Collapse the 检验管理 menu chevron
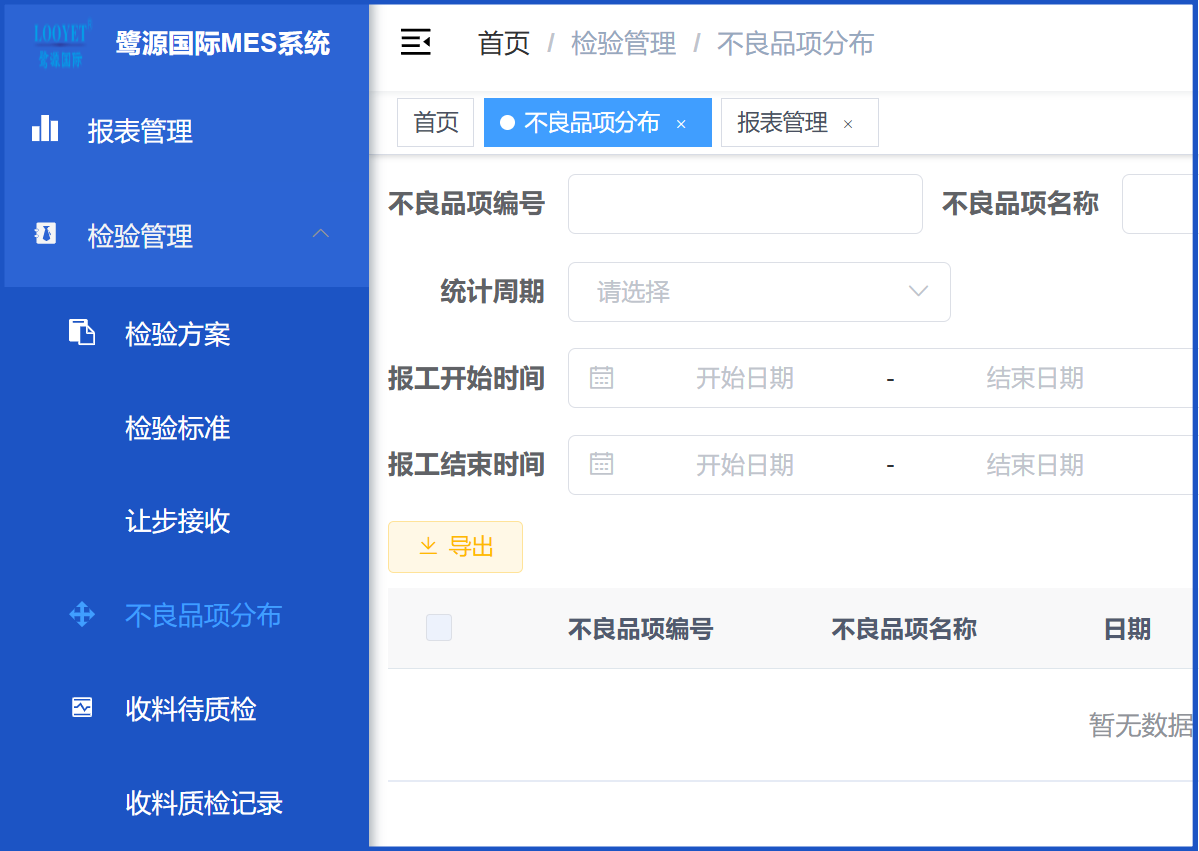The width and height of the screenshot is (1199, 851). 320,233
